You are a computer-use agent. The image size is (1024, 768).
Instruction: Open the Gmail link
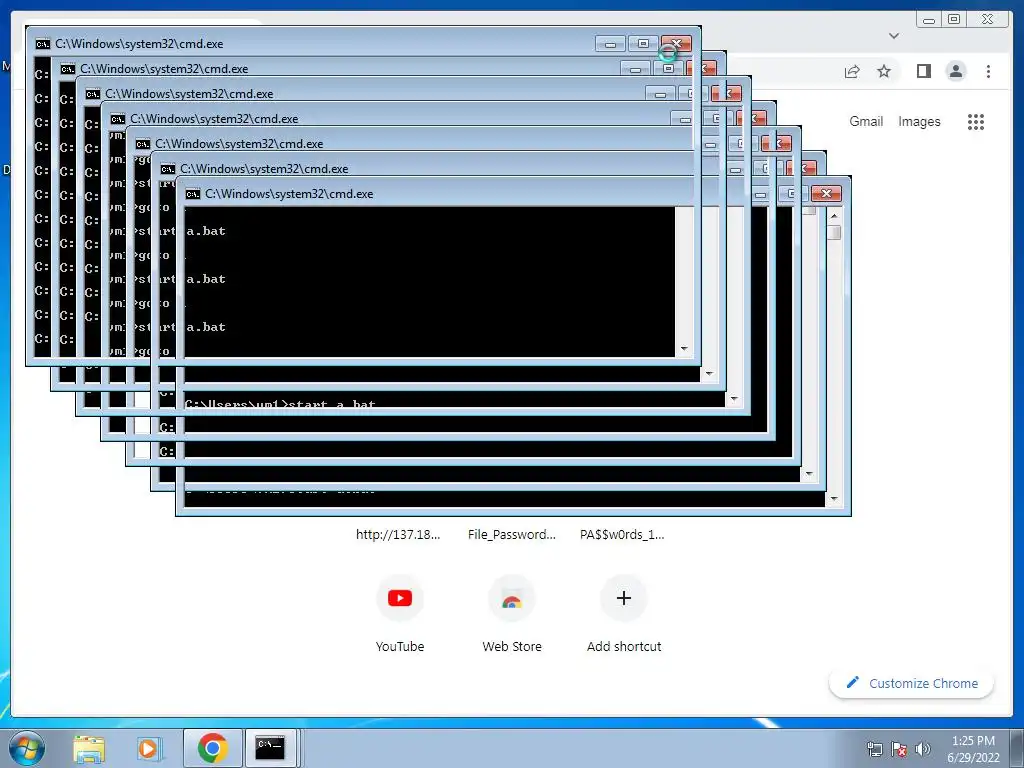tap(866, 121)
